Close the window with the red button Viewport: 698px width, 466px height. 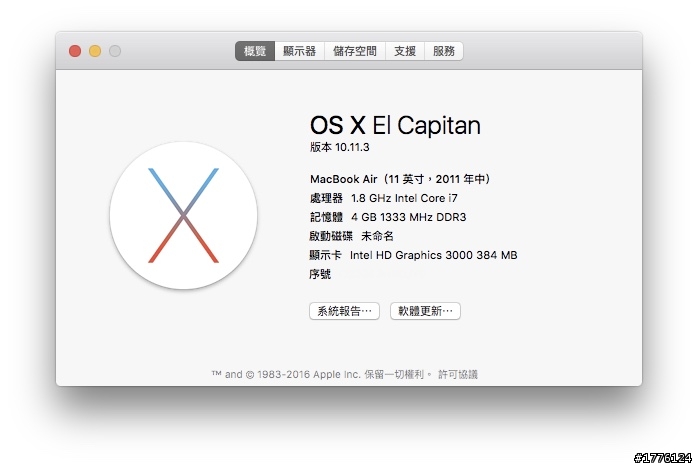pyautogui.click(x=75, y=51)
